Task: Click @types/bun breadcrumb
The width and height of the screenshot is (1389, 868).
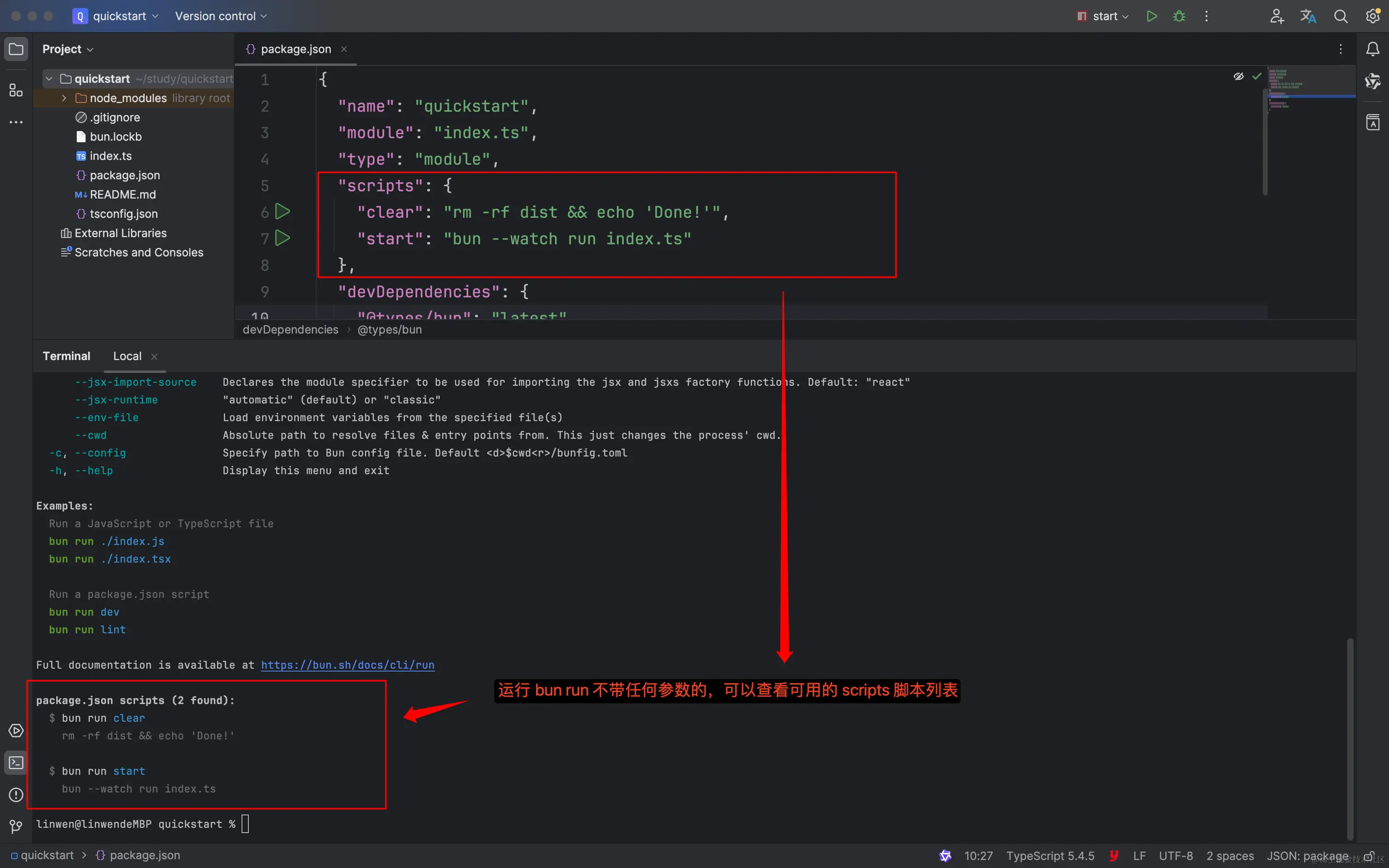Action: (390, 330)
